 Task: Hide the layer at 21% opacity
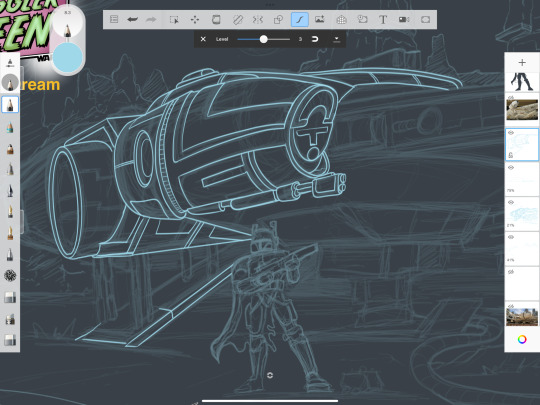(511, 202)
